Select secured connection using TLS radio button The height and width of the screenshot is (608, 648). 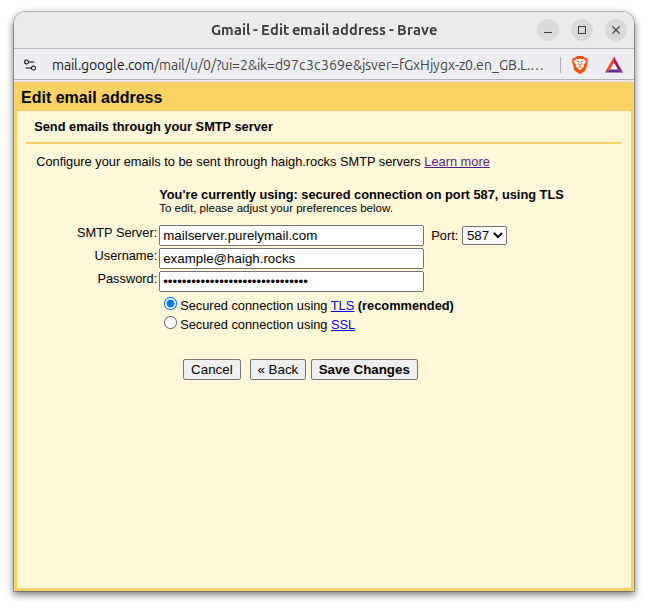click(170, 304)
